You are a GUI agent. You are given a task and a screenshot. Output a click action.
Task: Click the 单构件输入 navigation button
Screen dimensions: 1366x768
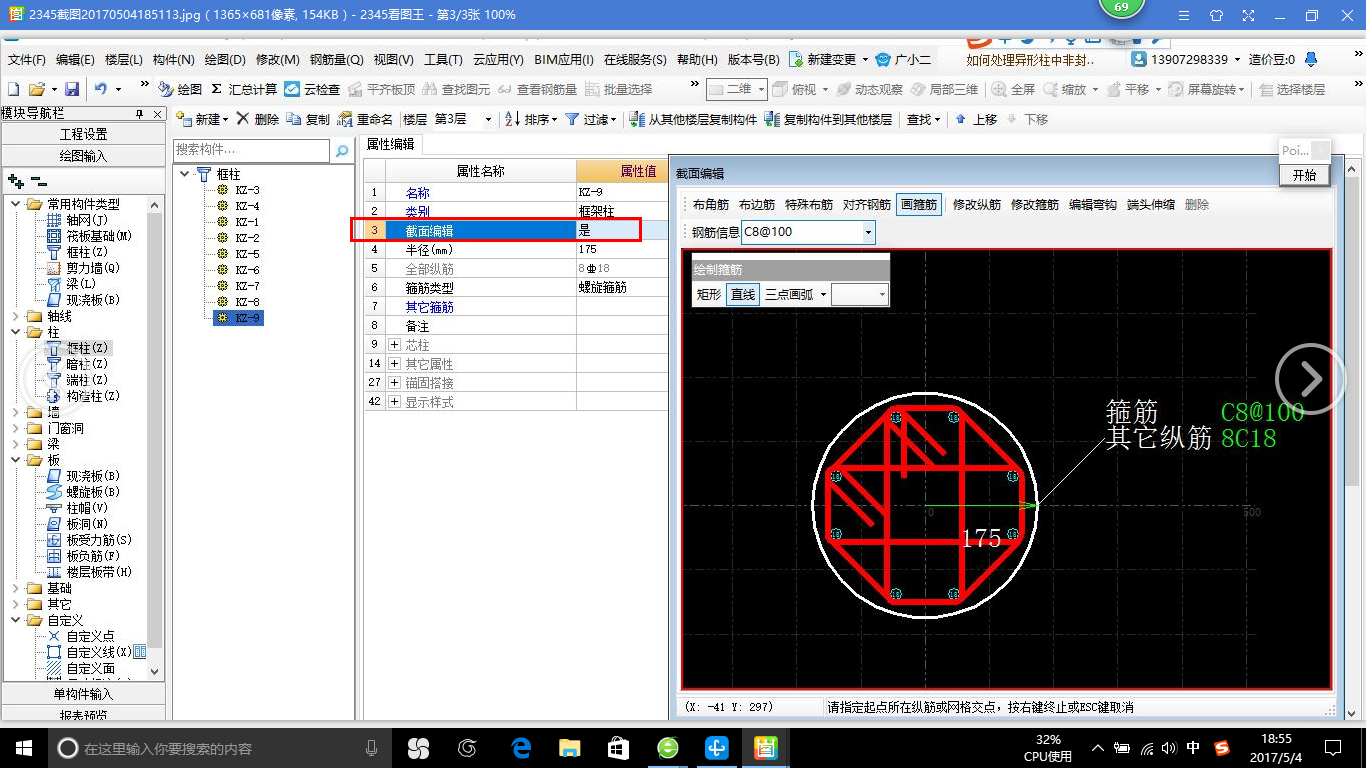tap(83, 694)
